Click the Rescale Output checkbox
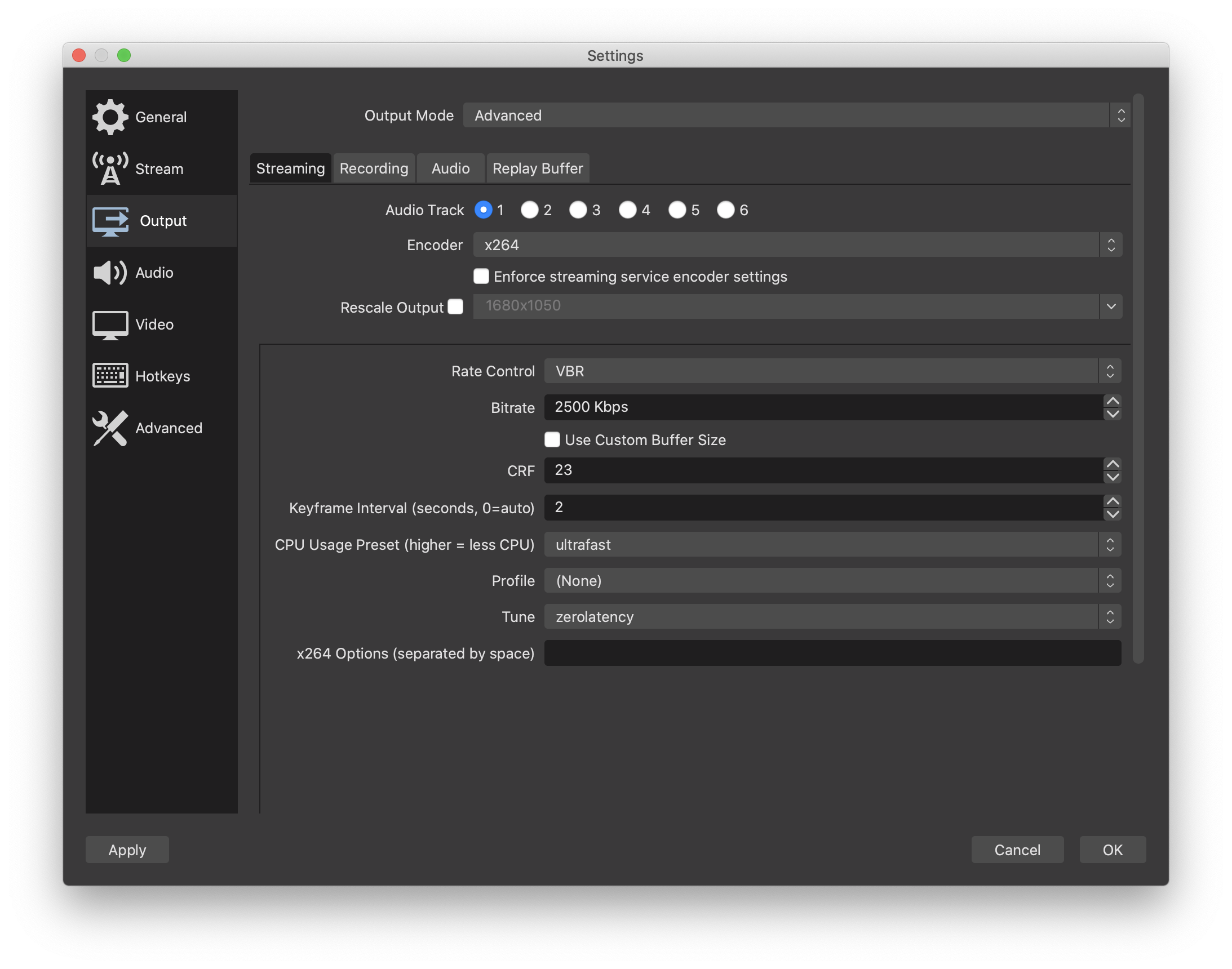This screenshot has width=1232, height=969. click(x=455, y=306)
